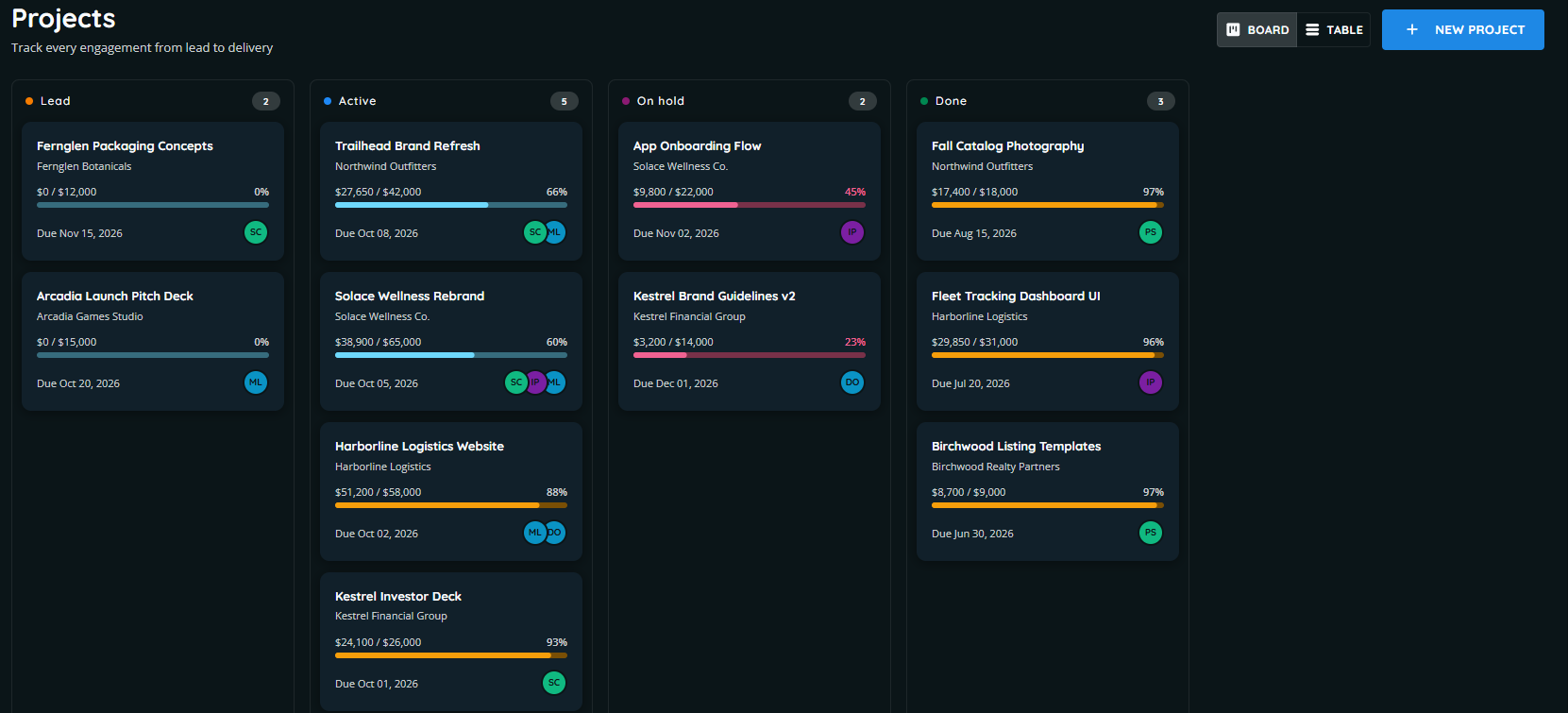Viewport: 1568px width, 713px height.
Task: Switch to Table view
Action: [x=1334, y=29]
